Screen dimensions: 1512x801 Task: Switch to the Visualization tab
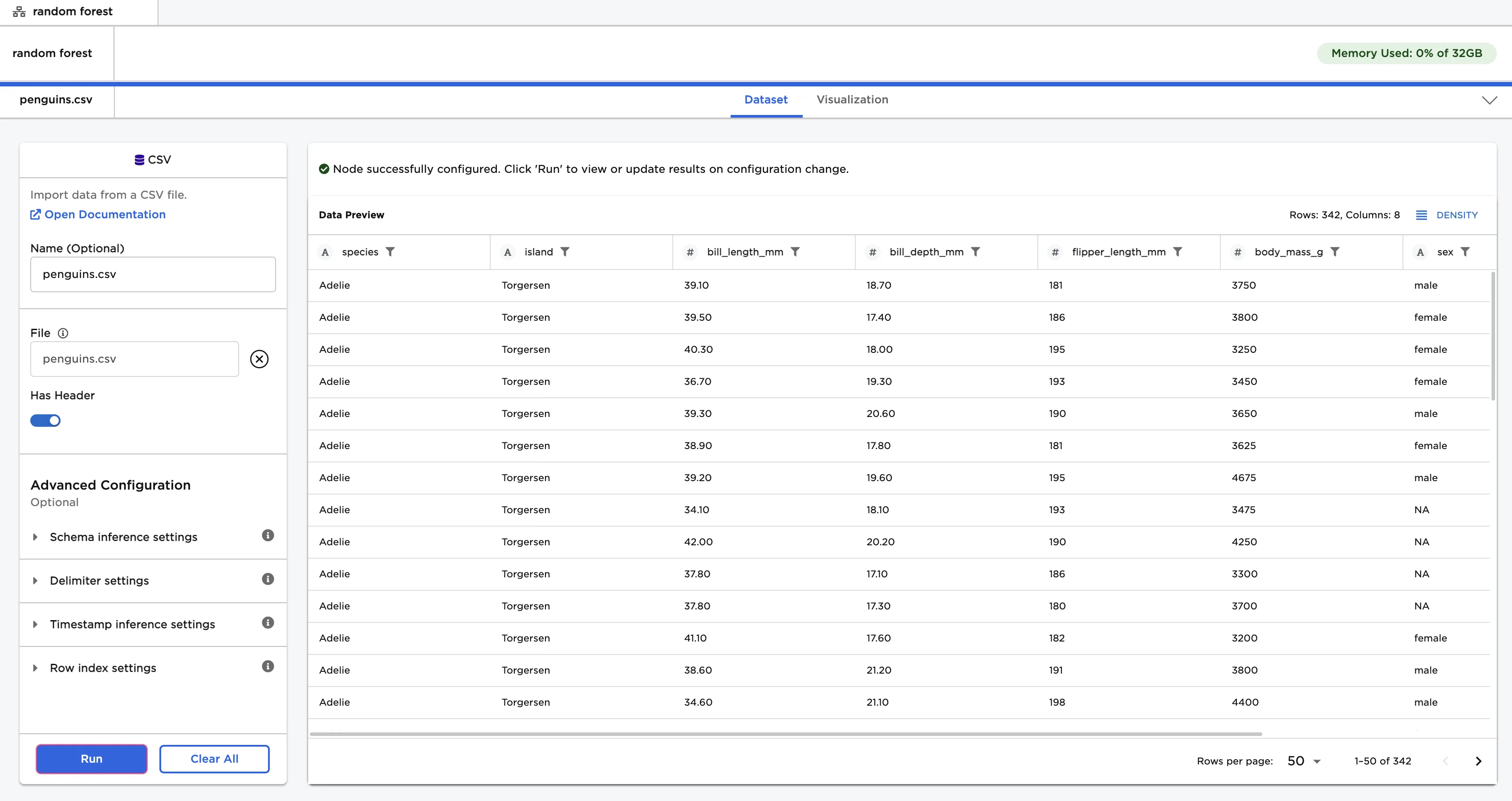click(852, 100)
